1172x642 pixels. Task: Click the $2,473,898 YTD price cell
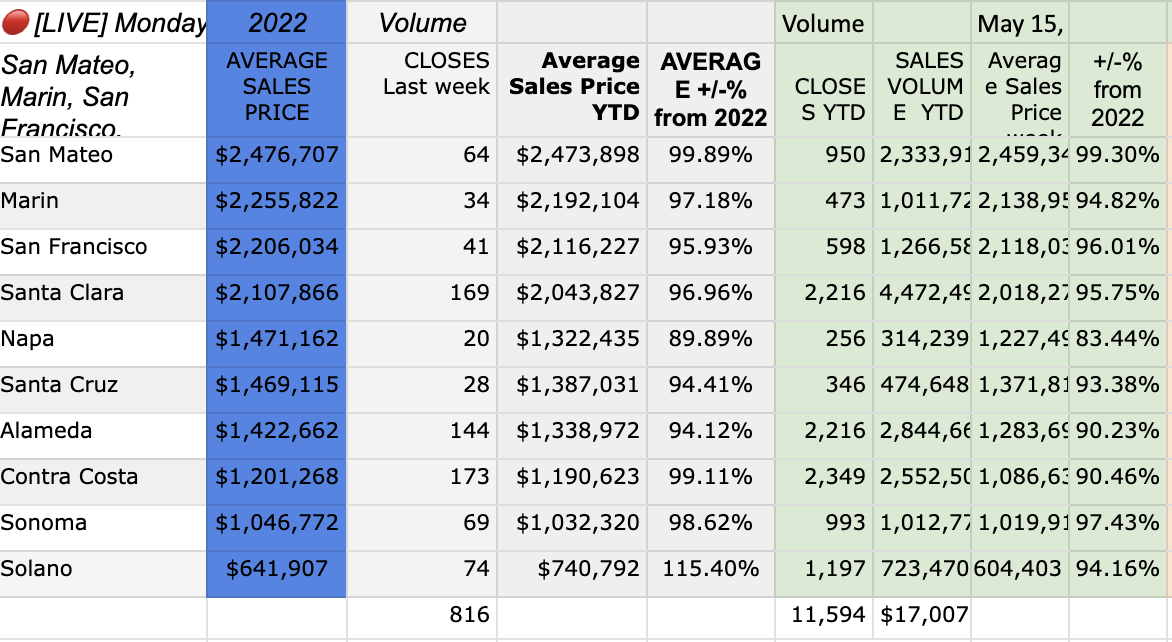coord(572,159)
